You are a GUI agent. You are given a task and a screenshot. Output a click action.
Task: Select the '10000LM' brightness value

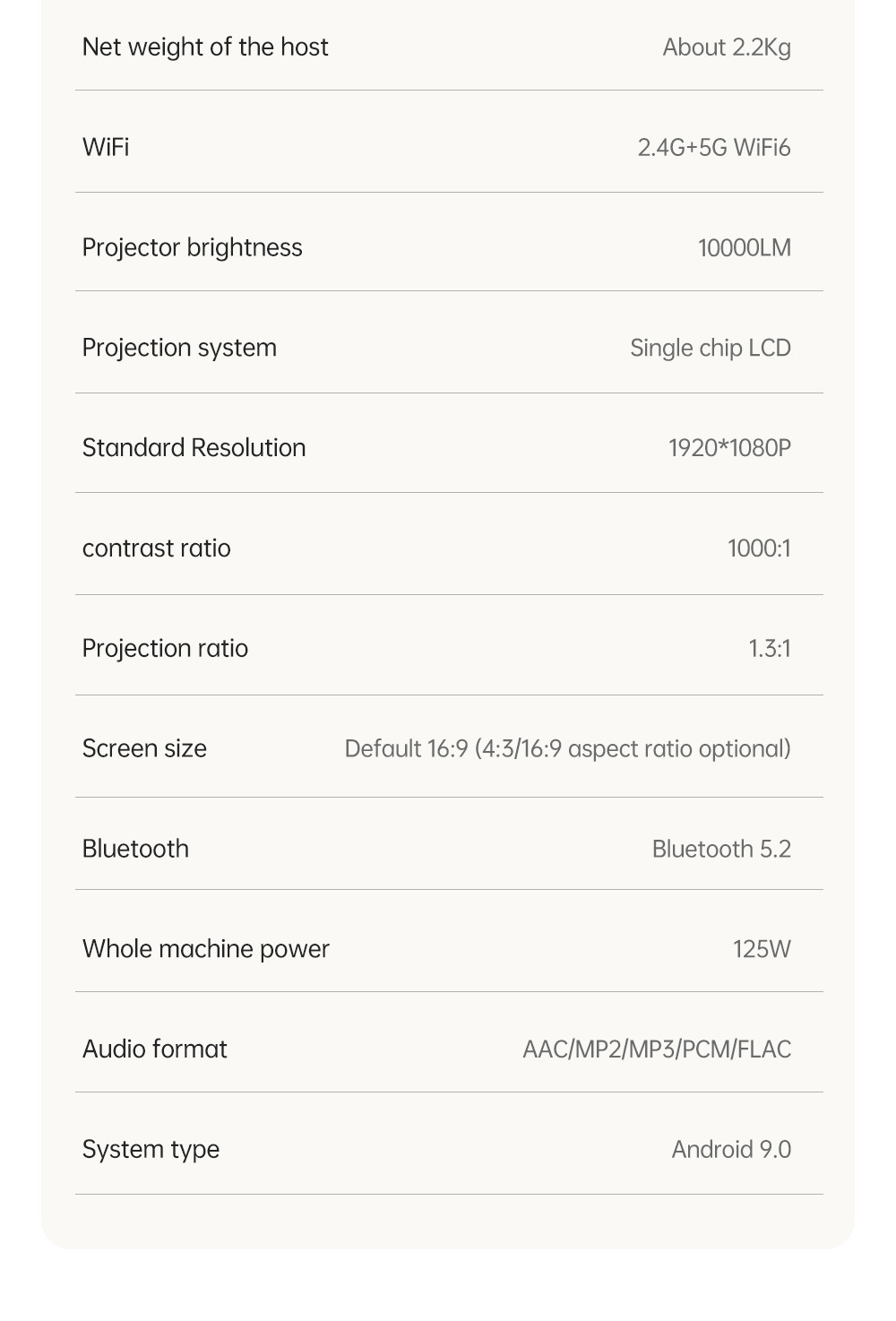(x=745, y=248)
